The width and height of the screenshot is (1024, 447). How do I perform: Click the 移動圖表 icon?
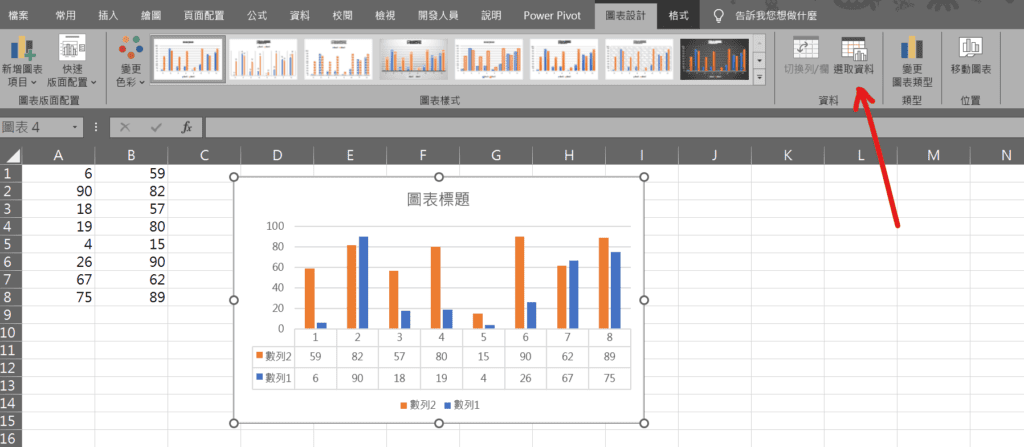971,48
